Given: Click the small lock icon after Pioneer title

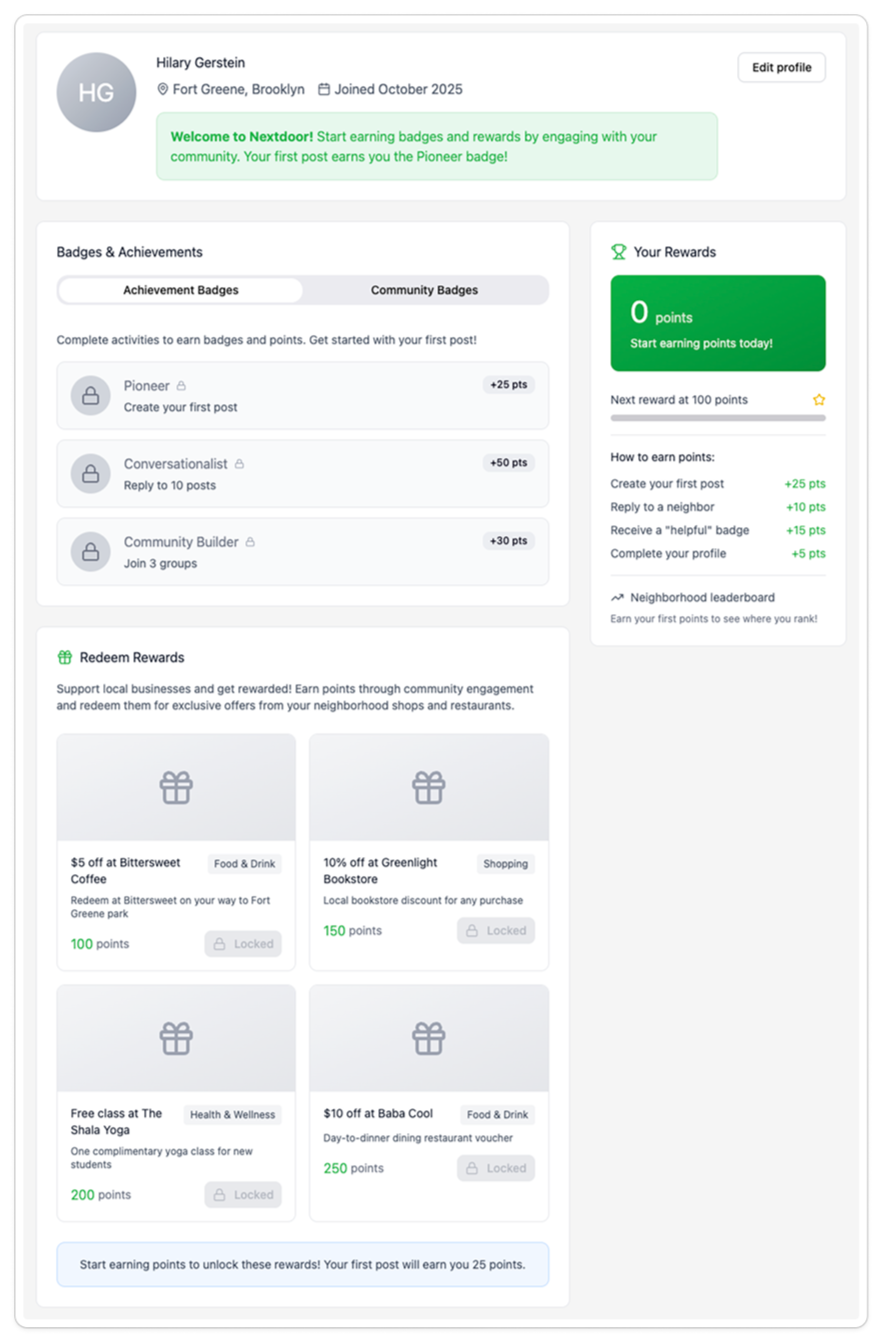Looking at the screenshot, I should (181, 386).
